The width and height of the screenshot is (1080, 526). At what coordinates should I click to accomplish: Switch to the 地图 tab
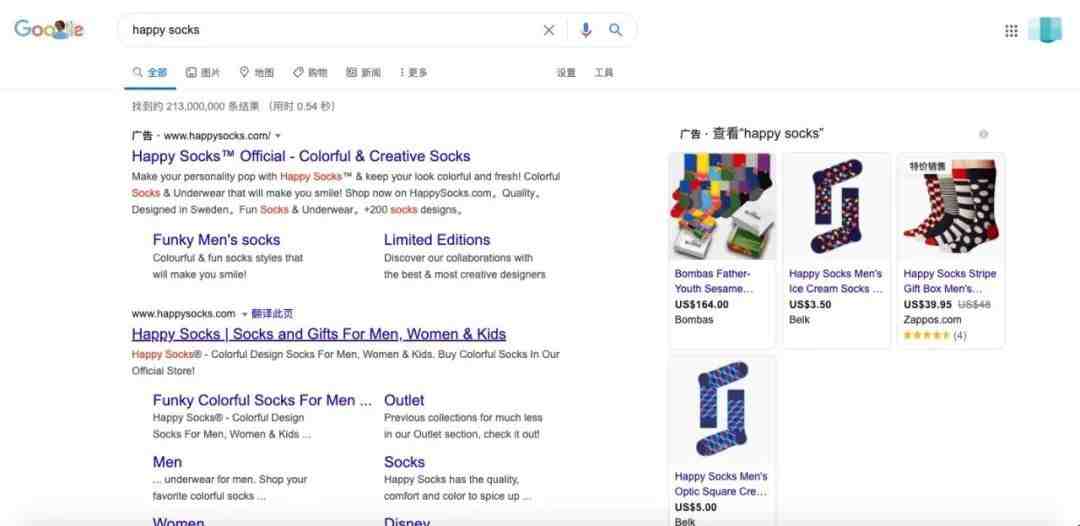coord(256,72)
